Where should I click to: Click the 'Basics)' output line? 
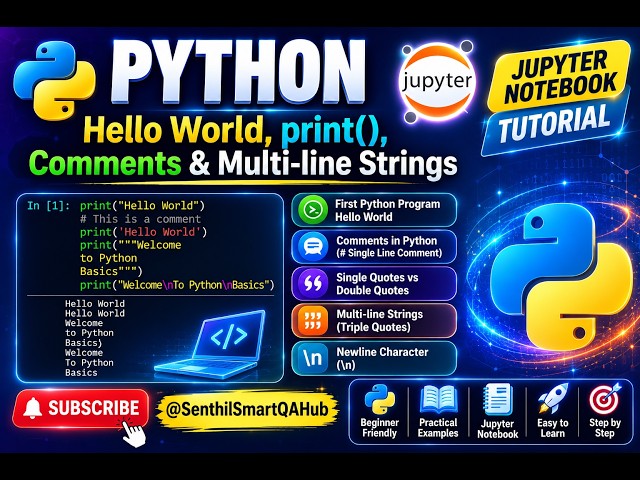[83, 343]
